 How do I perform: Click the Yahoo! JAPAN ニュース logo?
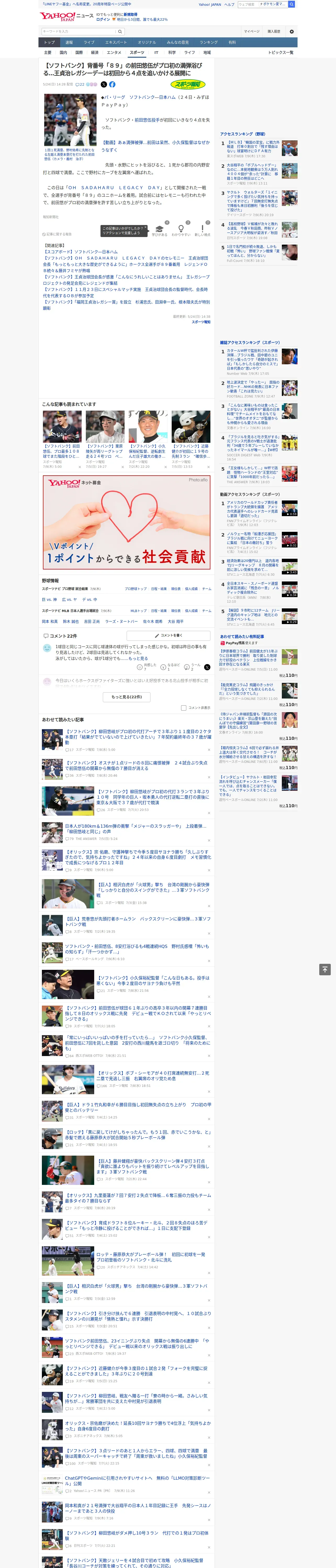pos(67,16)
